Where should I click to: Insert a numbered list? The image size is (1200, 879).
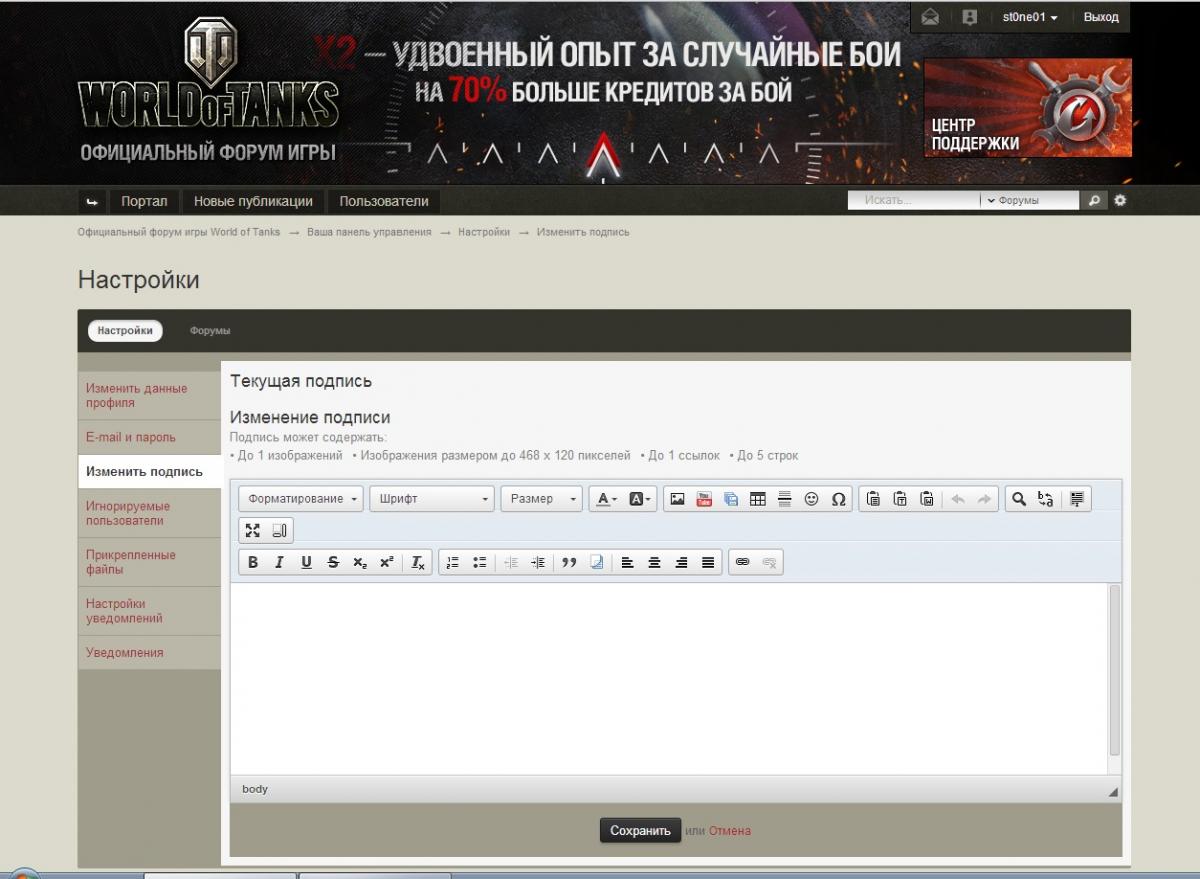coord(452,562)
